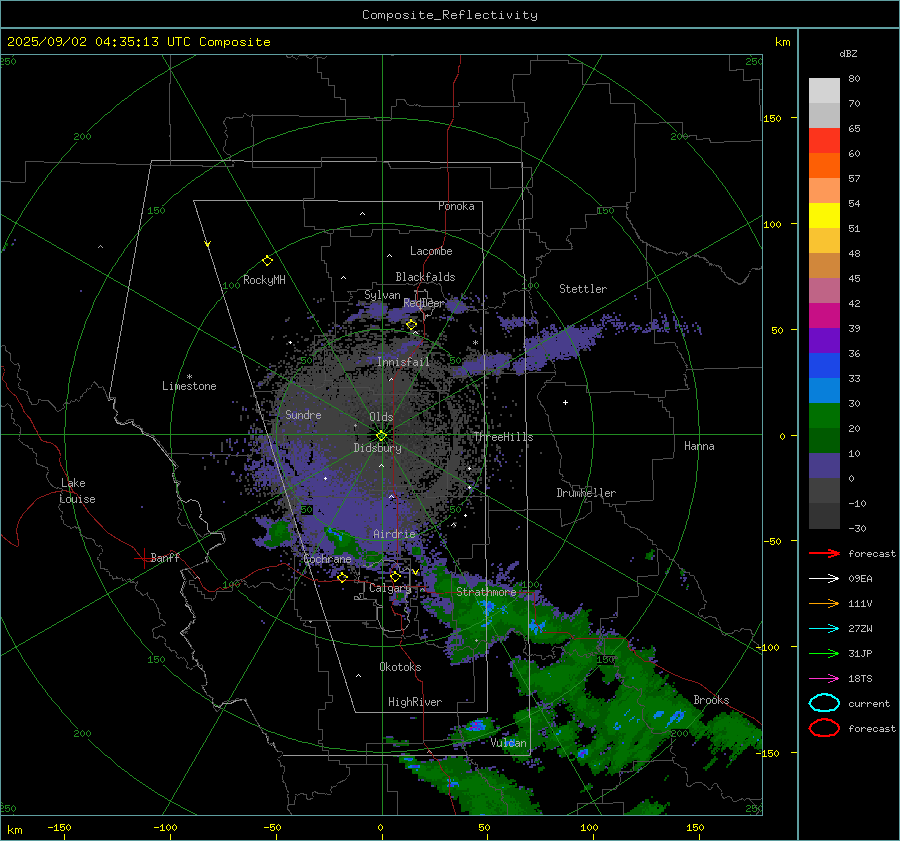Click the yellow diamond marker below Cochrane
The height and width of the screenshot is (841, 900).
[342, 577]
